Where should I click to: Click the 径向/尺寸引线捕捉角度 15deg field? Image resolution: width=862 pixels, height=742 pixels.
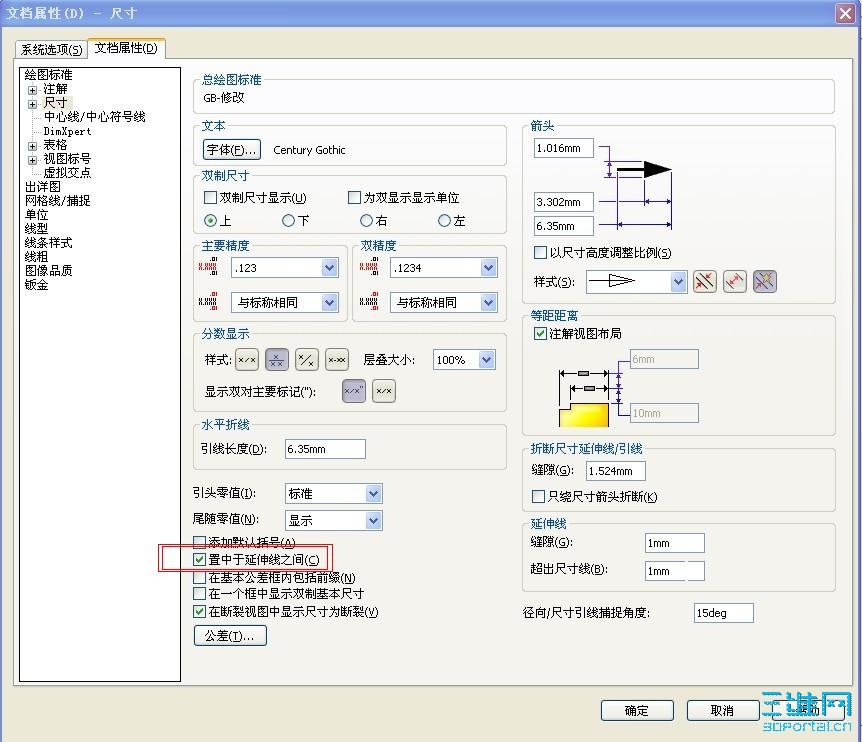point(723,613)
